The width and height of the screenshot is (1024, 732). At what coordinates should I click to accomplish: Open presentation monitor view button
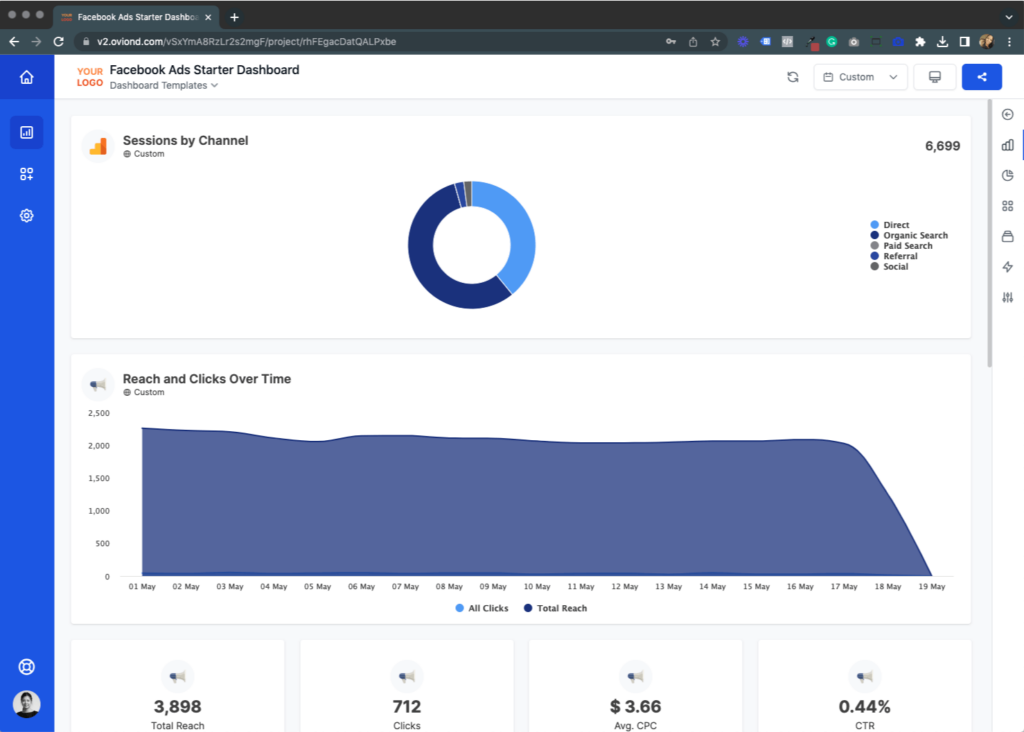coord(935,77)
